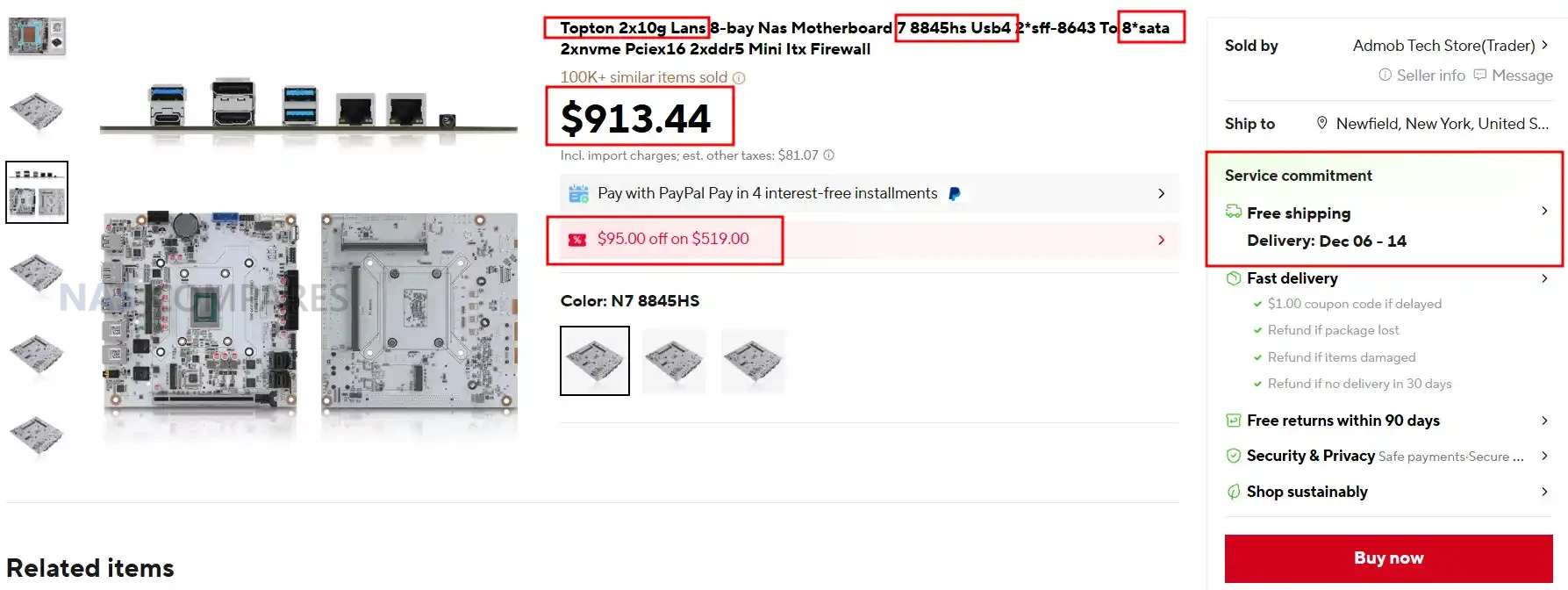Click the location pin icon beside Newfield
This screenshot has height=590, width=1568.
click(1321, 124)
